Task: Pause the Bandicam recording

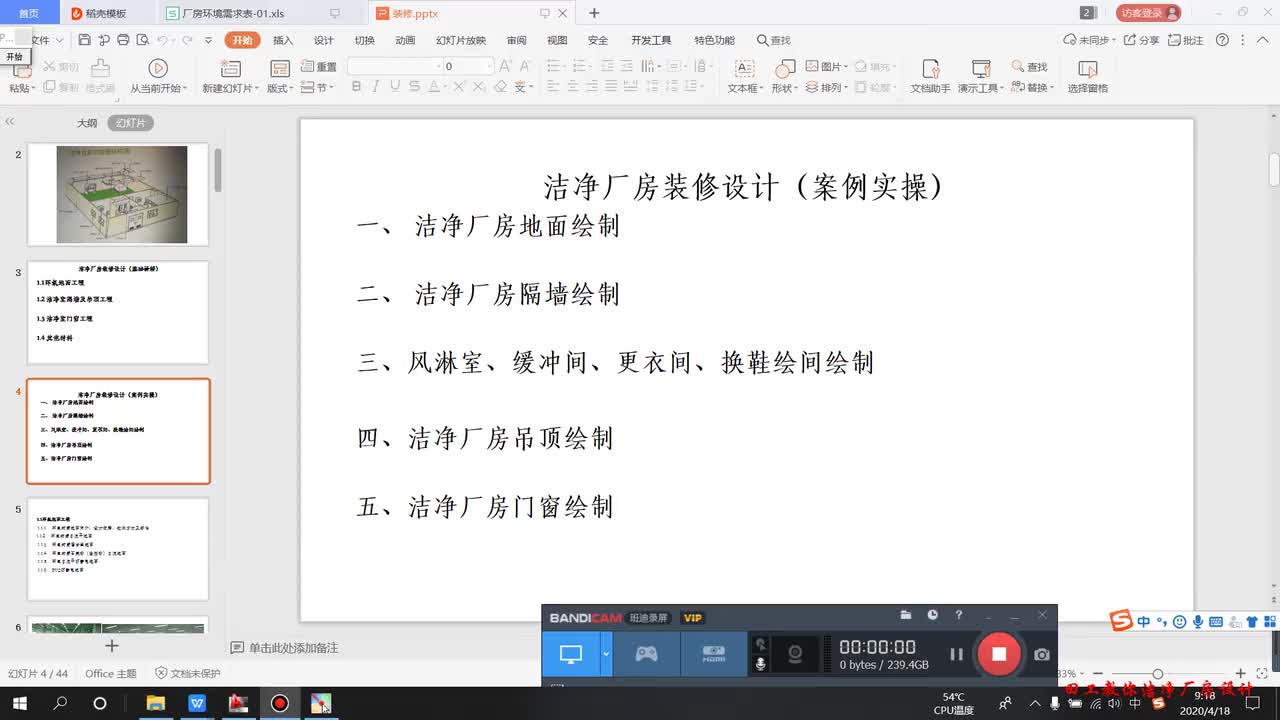Action: pyautogui.click(x=956, y=654)
